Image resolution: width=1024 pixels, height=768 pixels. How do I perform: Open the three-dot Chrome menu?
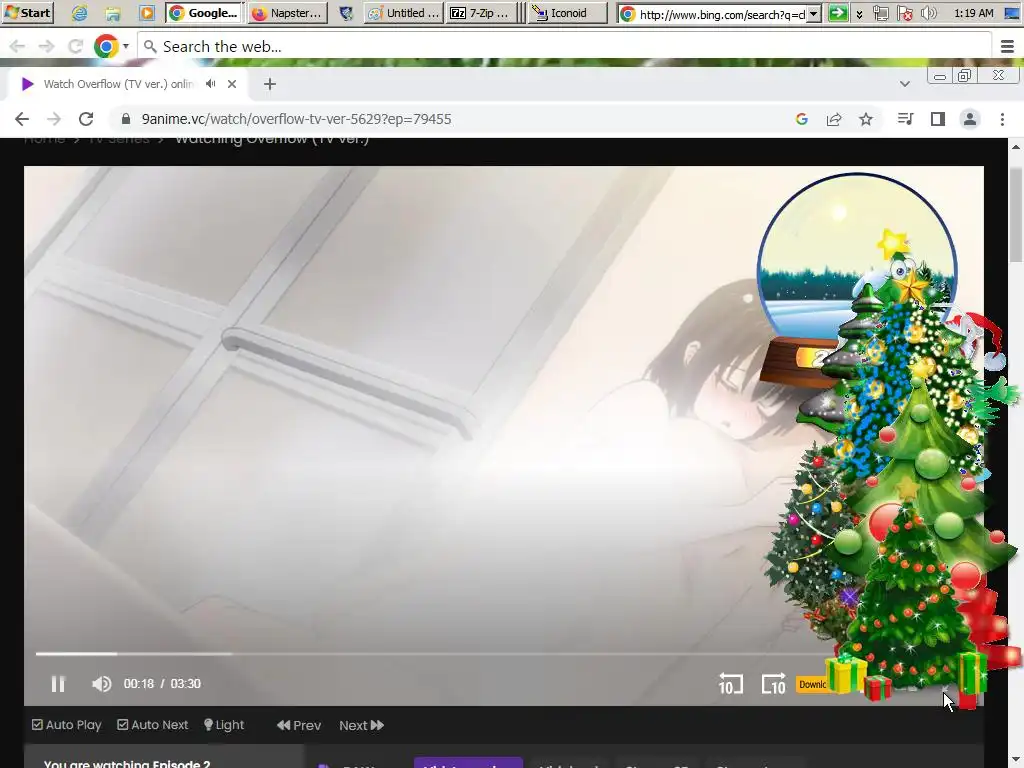pyautogui.click(x=1002, y=119)
